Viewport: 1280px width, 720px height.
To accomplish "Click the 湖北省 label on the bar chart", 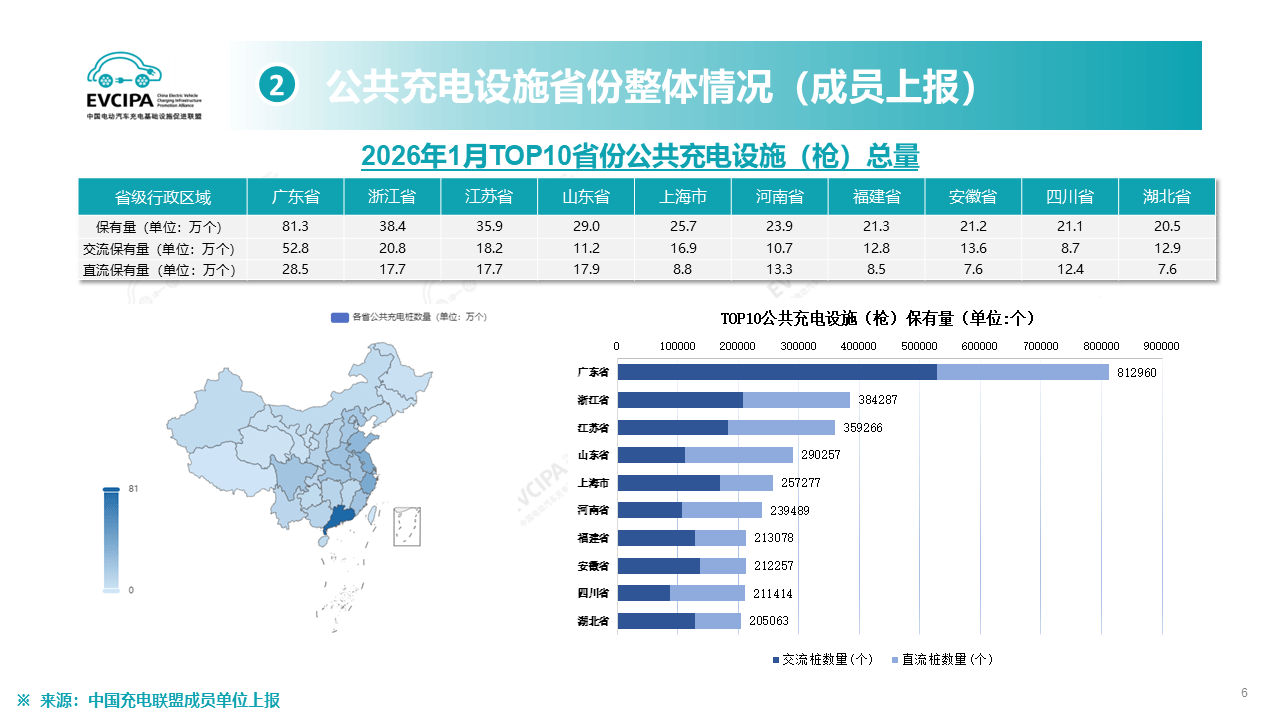I will point(594,621).
